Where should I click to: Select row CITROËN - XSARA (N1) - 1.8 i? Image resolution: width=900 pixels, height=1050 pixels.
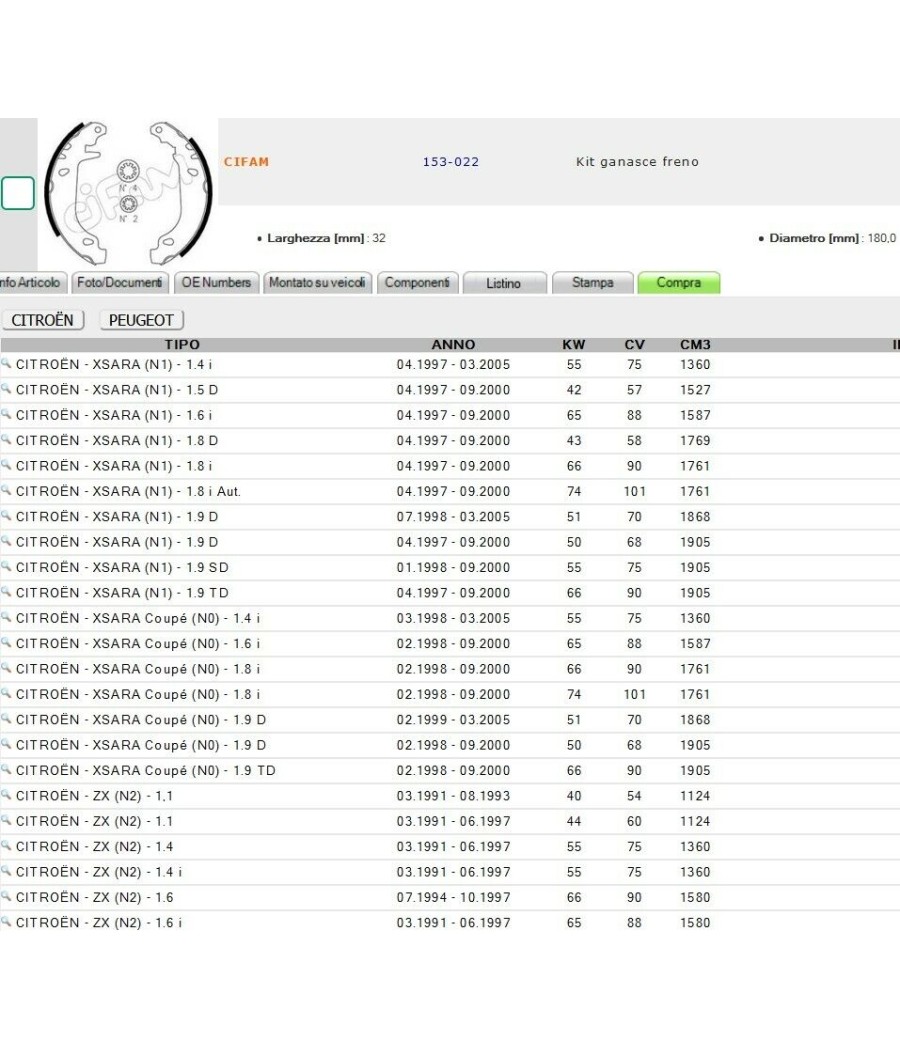tap(450, 466)
